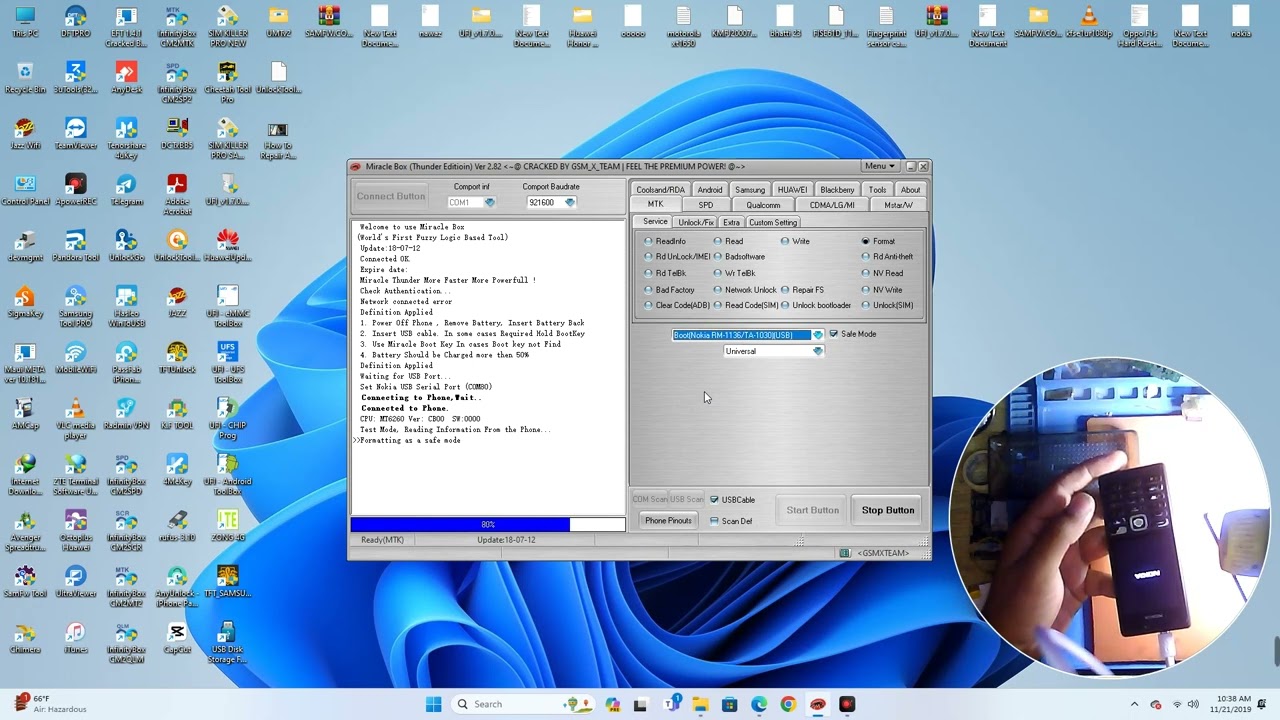Open the 3uTools desktop shortcut
The width and height of the screenshot is (1280, 720).
[x=75, y=78]
